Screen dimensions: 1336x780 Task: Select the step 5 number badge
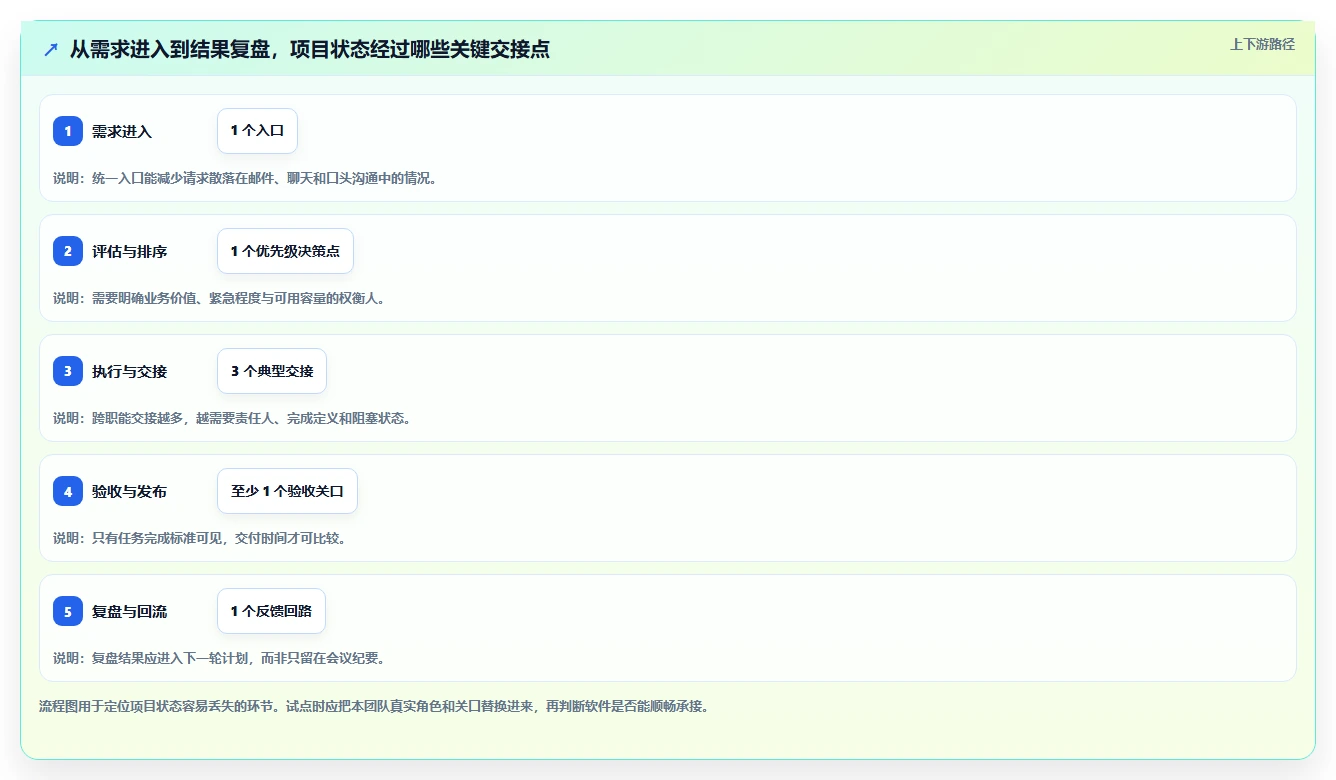point(68,611)
